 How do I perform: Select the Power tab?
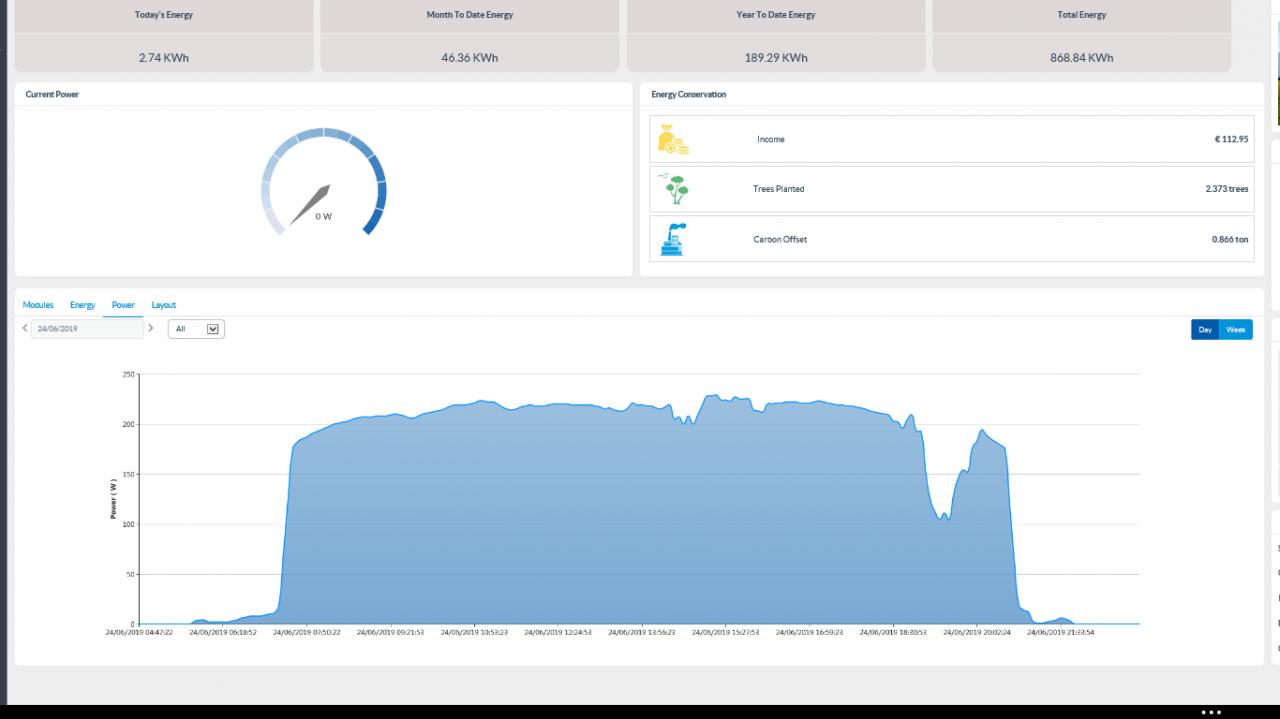[x=123, y=305]
